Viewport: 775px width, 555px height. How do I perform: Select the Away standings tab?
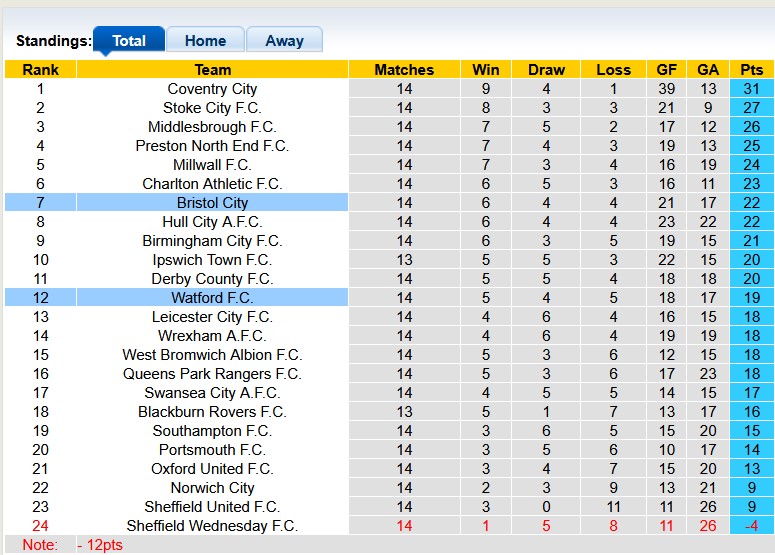284,41
